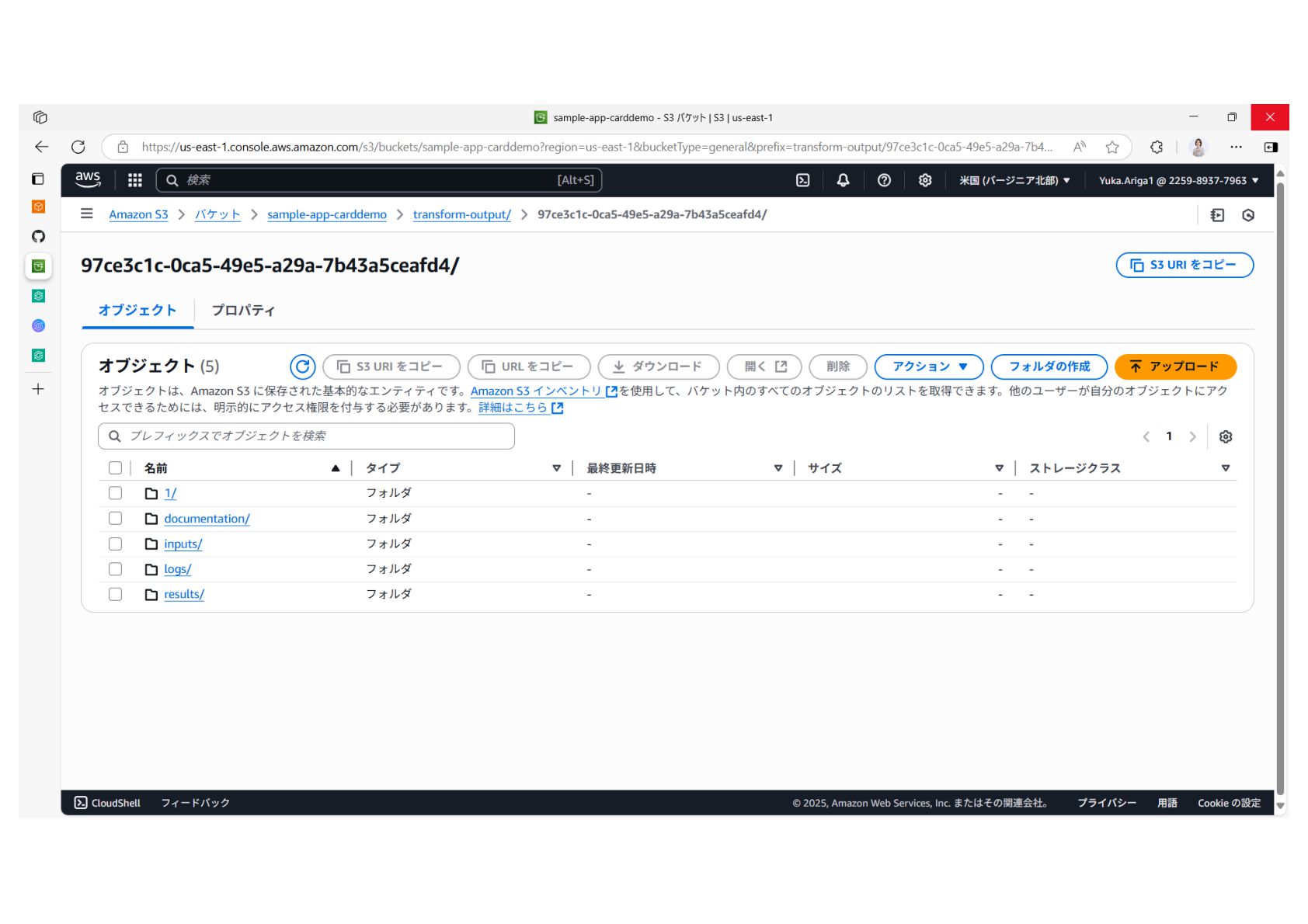Reload the browser page

(78, 147)
